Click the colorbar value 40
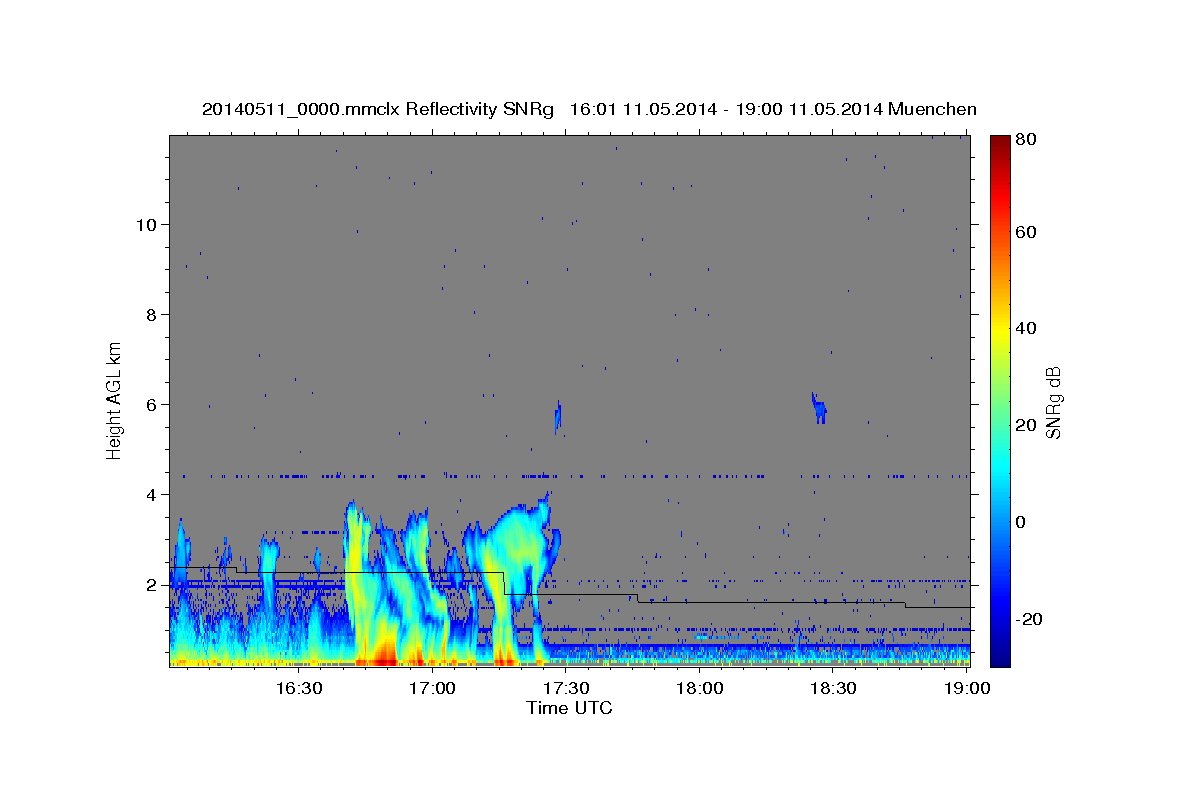This screenshot has width=1200, height=800. [1025, 328]
